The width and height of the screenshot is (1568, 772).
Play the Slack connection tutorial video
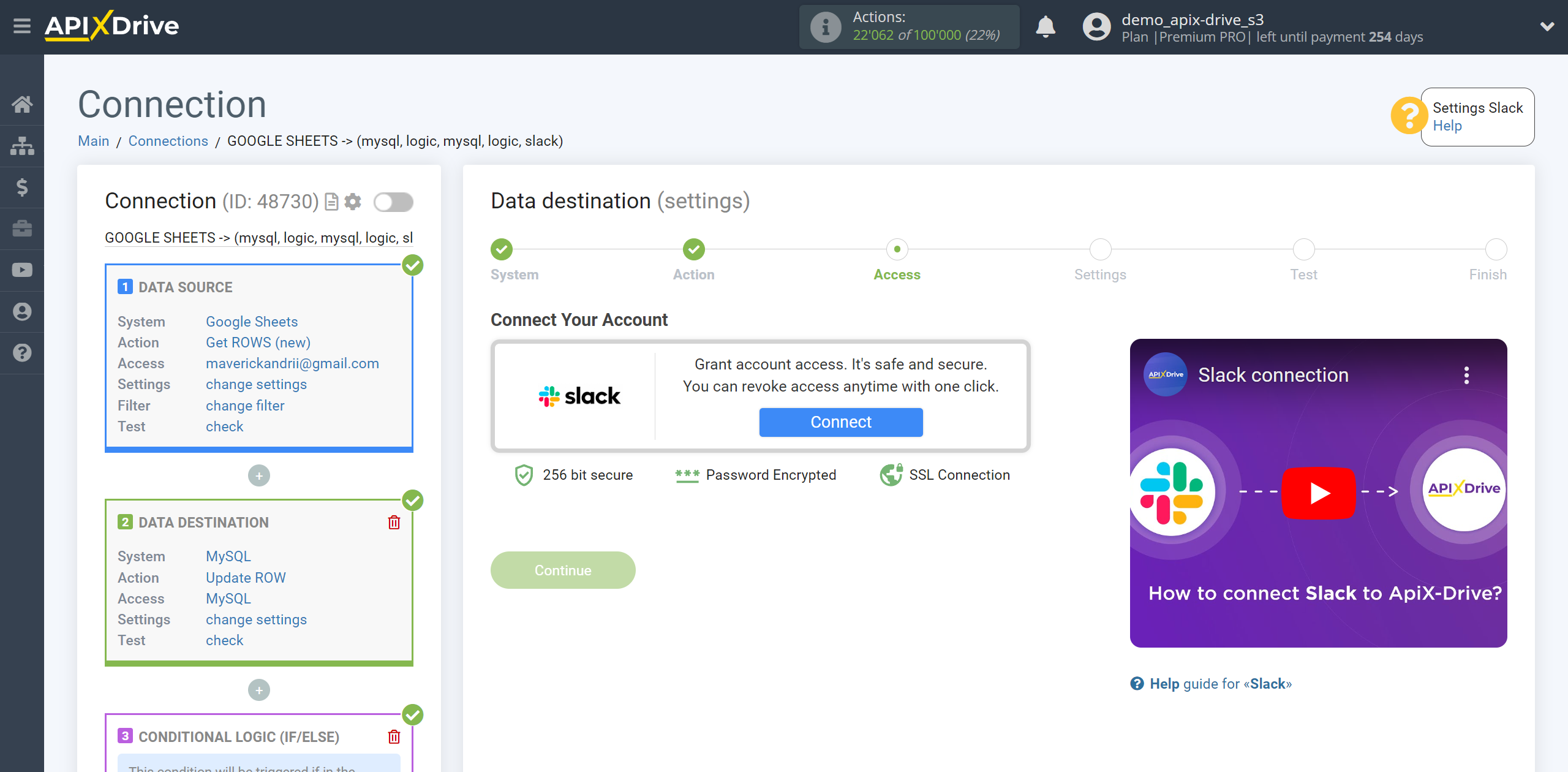click(x=1319, y=492)
